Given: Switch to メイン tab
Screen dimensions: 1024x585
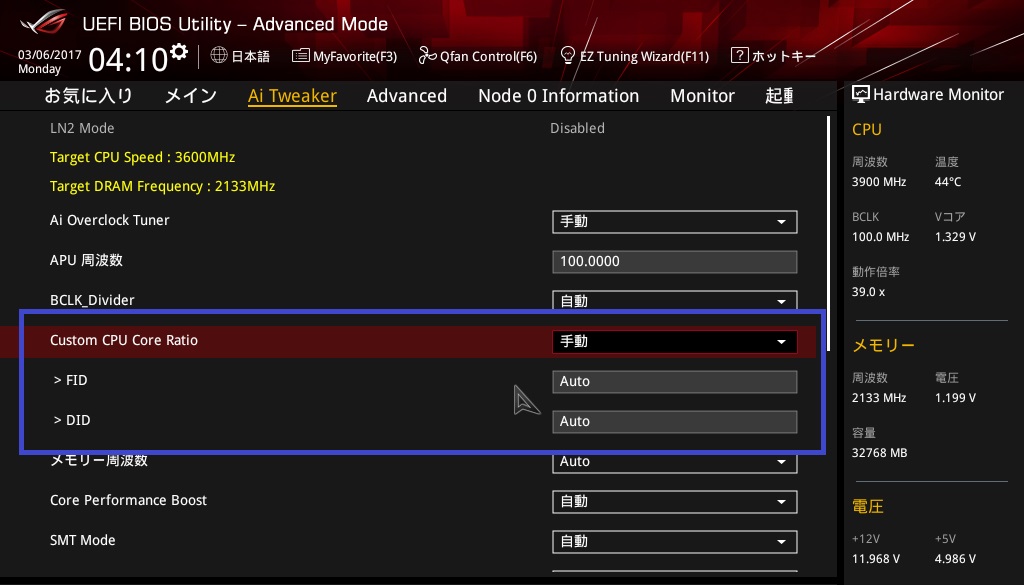Looking at the screenshot, I should pyautogui.click(x=191, y=95).
